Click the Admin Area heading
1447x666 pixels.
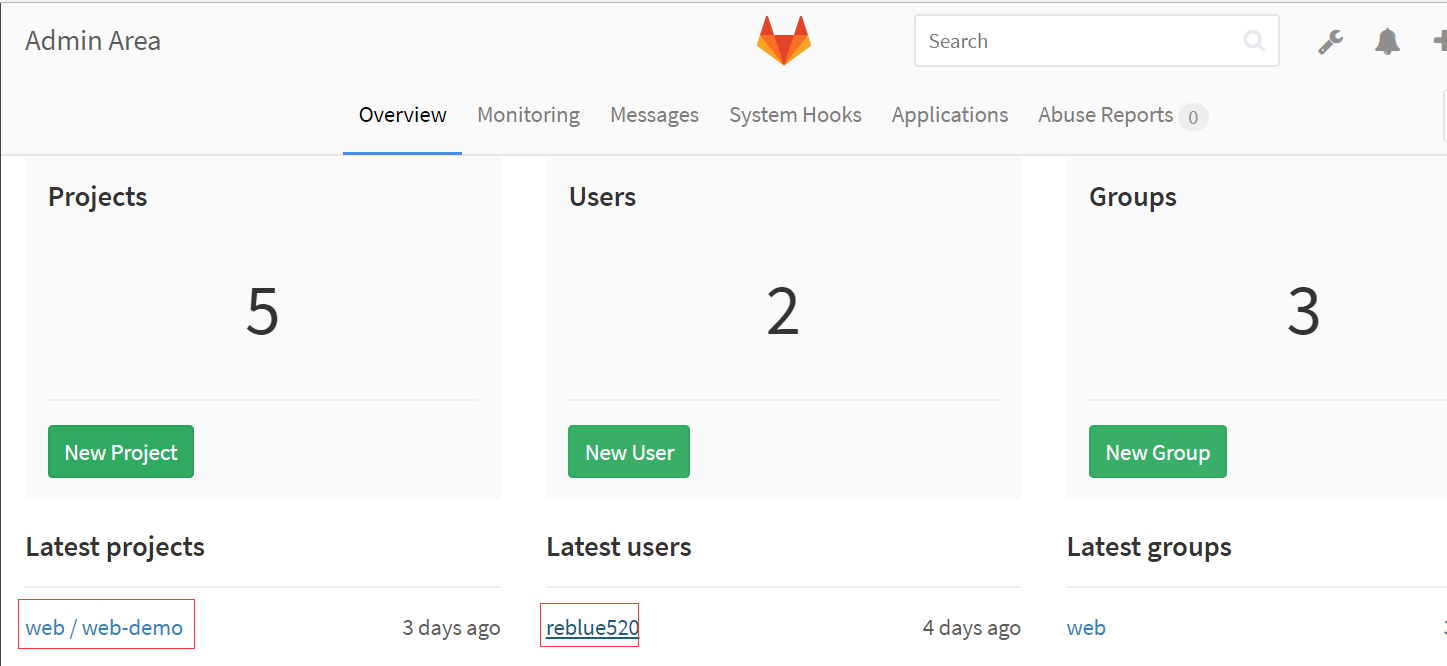pos(92,41)
